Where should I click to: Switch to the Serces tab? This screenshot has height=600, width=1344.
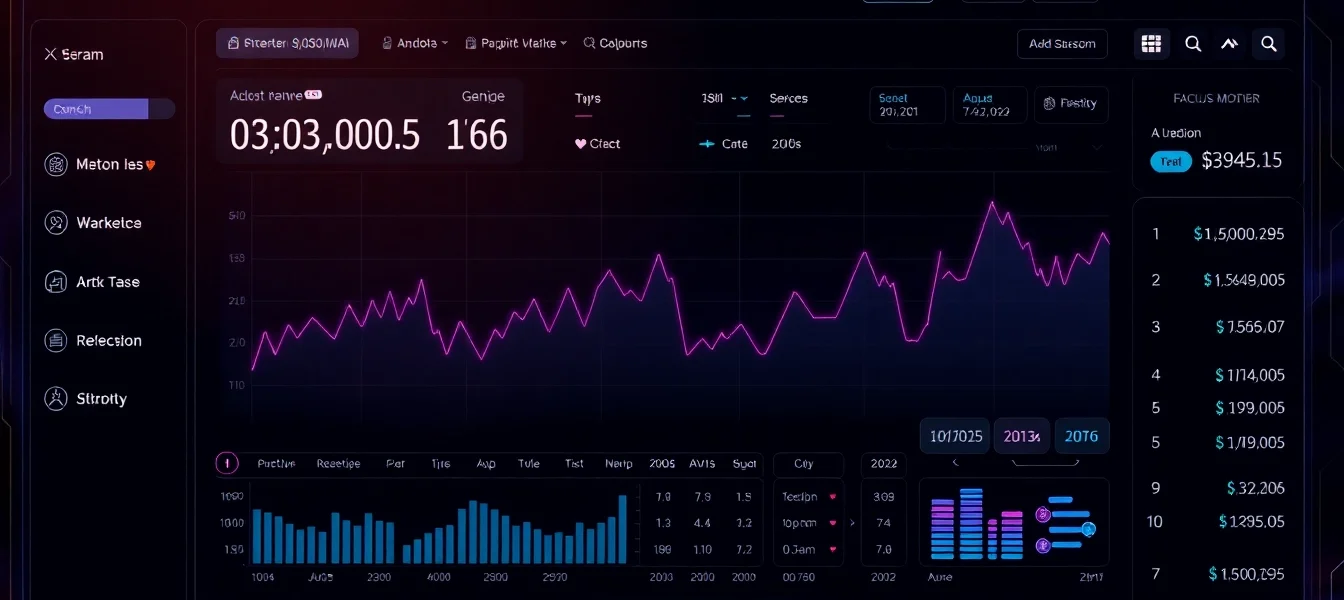point(788,98)
